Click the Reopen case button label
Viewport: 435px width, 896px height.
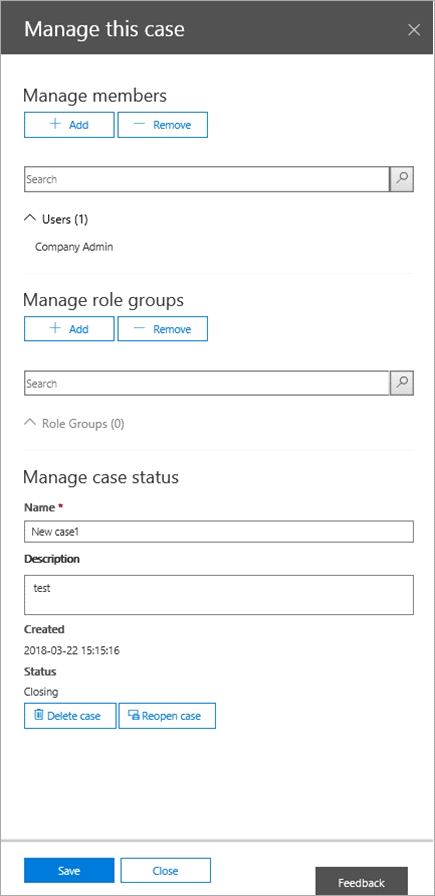pos(171,716)
